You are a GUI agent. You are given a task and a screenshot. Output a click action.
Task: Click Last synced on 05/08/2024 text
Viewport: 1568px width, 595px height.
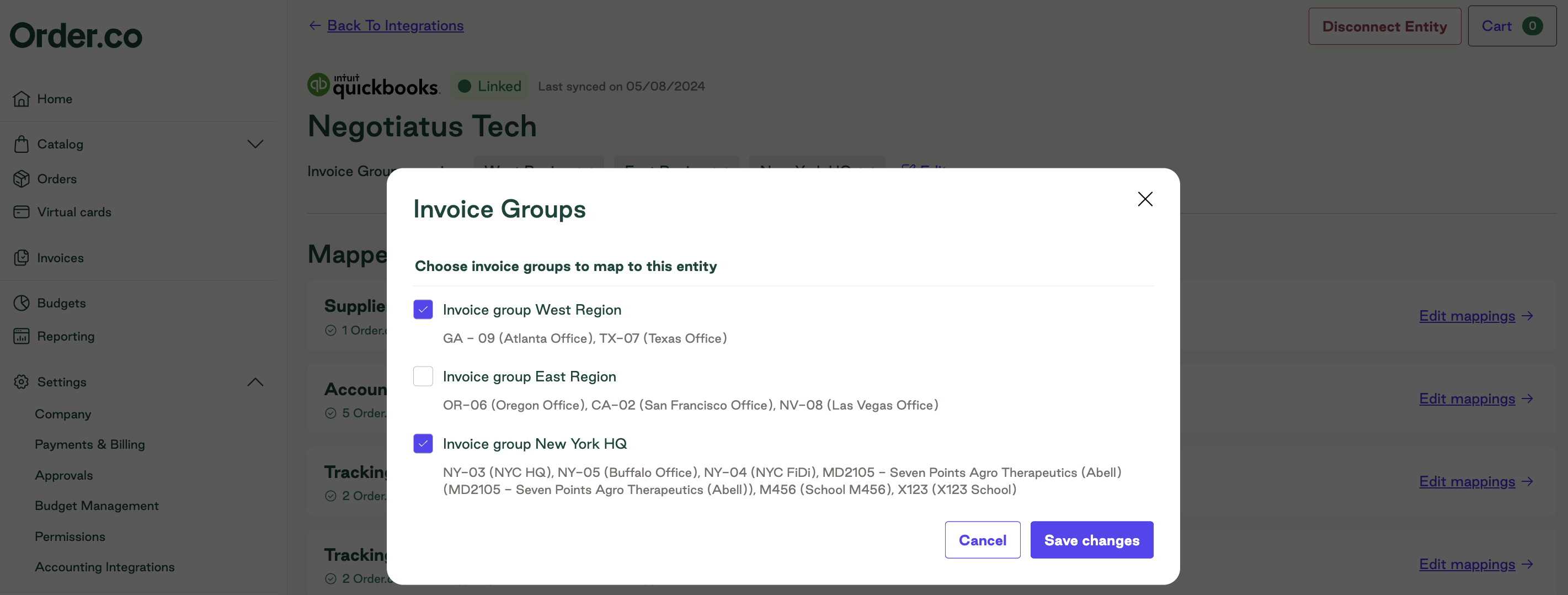[x=621, y=87]
